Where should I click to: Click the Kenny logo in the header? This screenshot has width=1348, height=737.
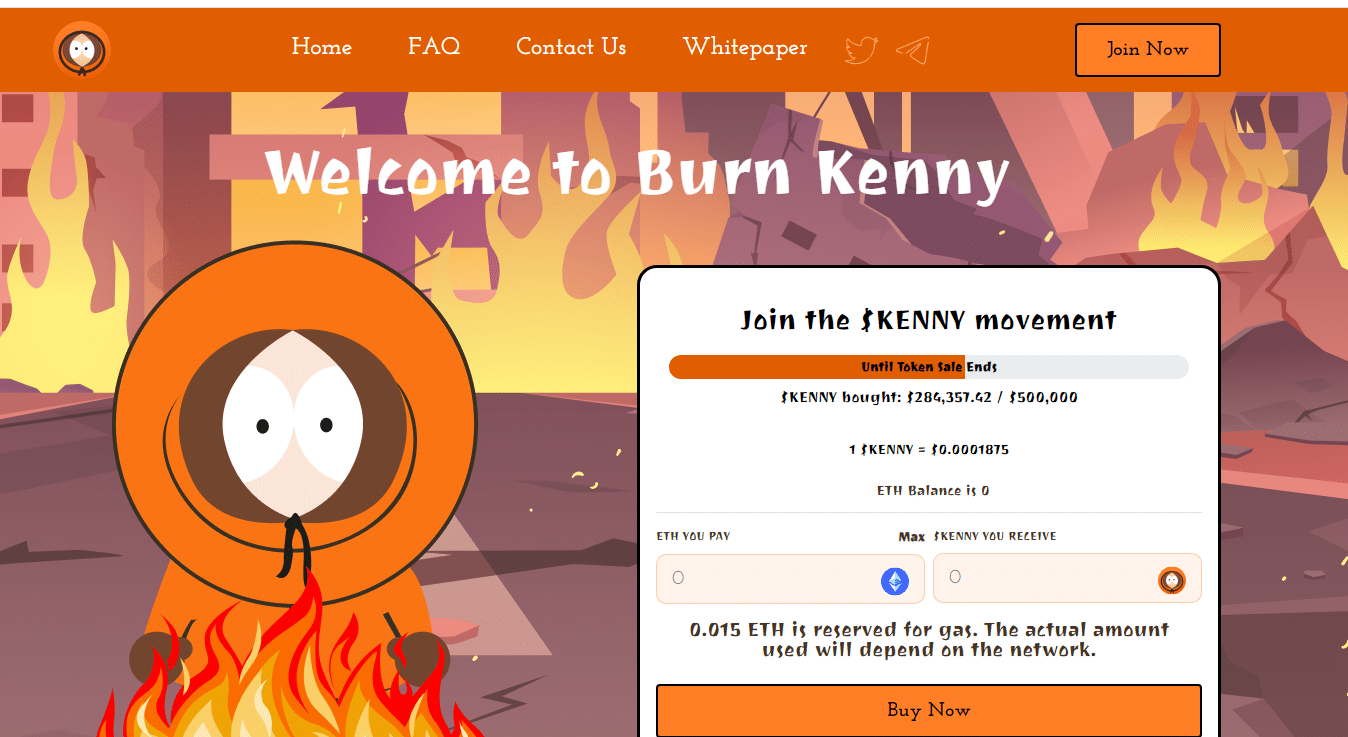[x=81, y=49]
